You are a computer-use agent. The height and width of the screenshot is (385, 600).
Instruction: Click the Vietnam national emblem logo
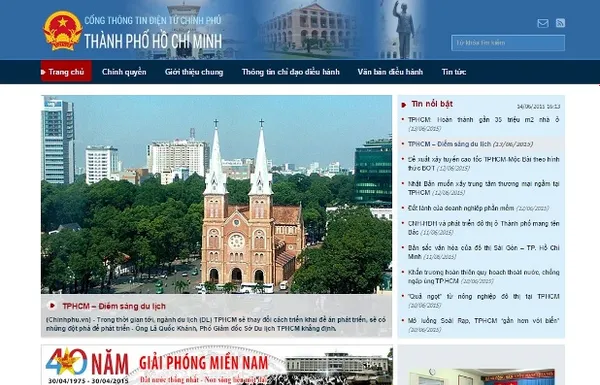coord(62,31)
